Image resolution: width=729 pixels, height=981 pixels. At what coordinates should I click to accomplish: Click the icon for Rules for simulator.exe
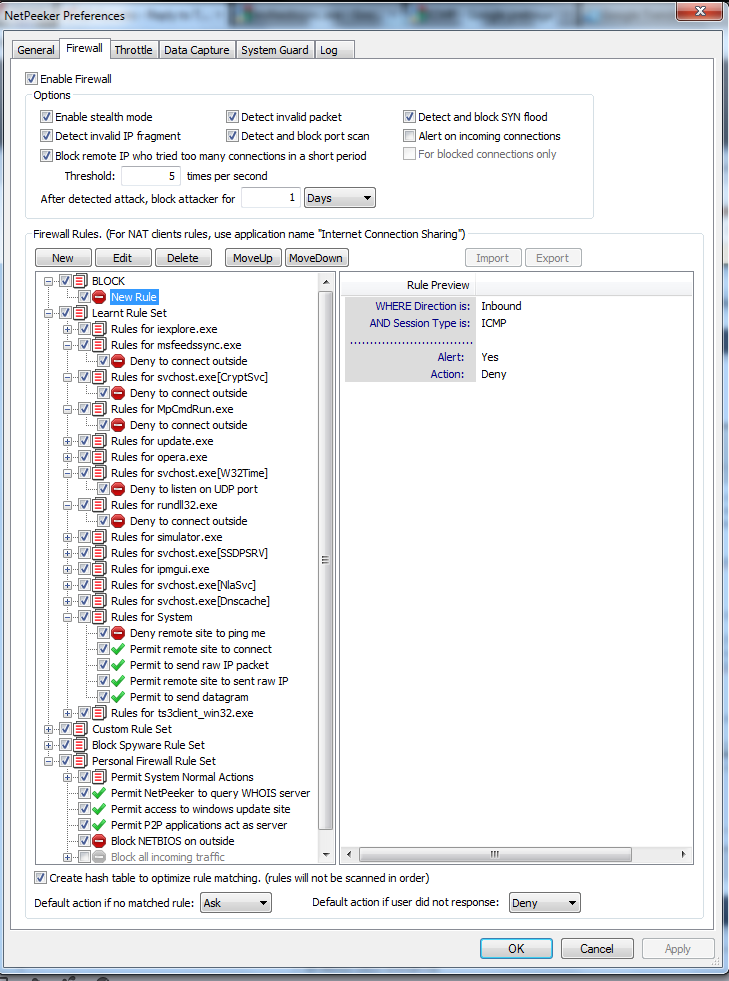99,537
